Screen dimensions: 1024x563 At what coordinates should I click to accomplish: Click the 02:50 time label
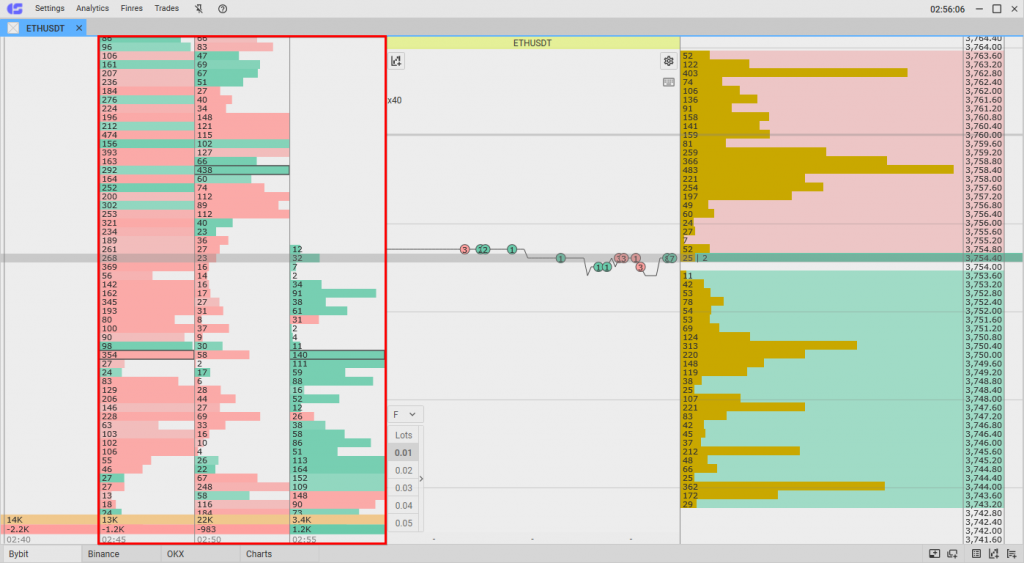[x=209, y=539]
